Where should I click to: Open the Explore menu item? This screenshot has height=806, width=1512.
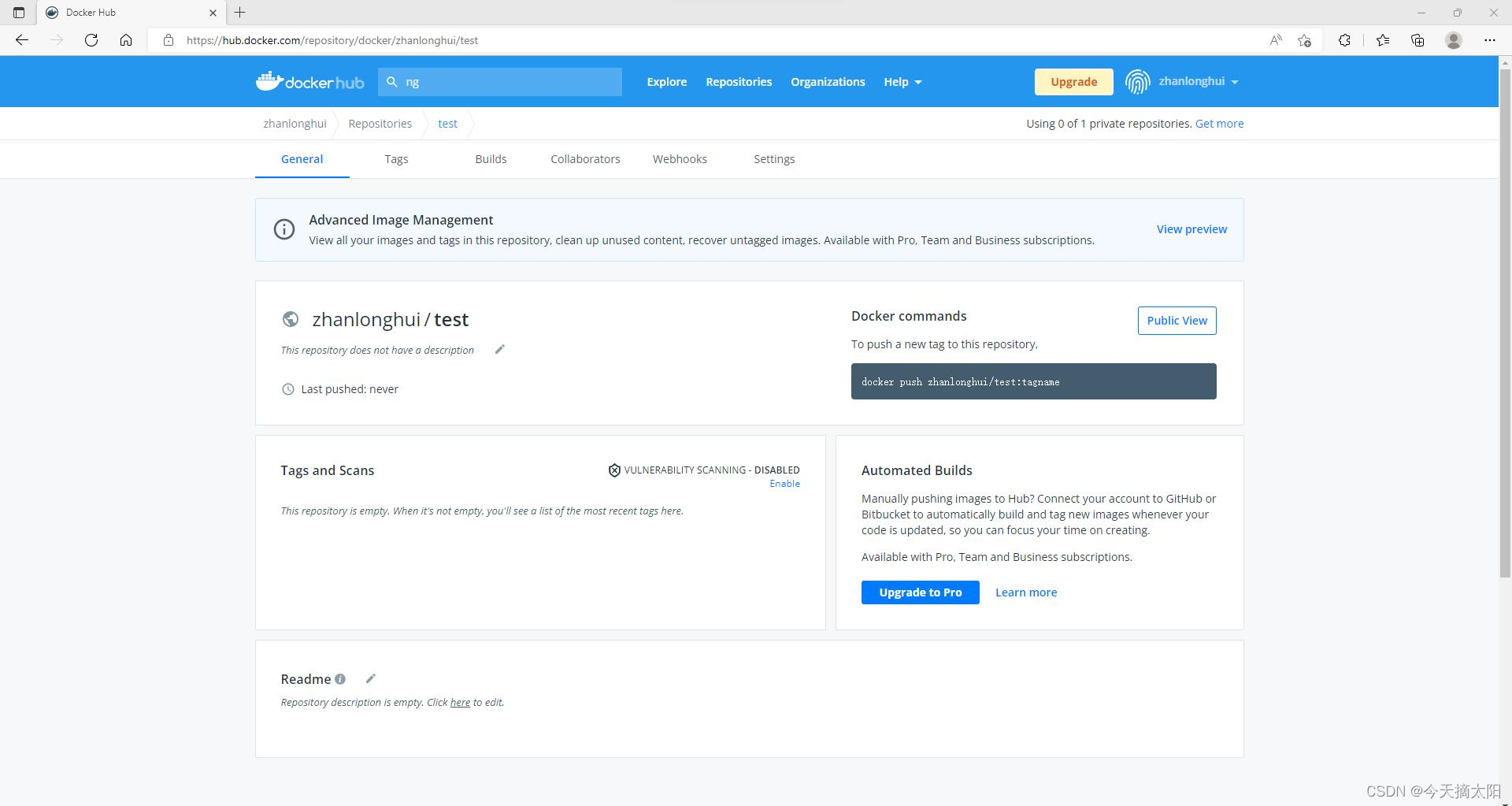tap(667, 82)
